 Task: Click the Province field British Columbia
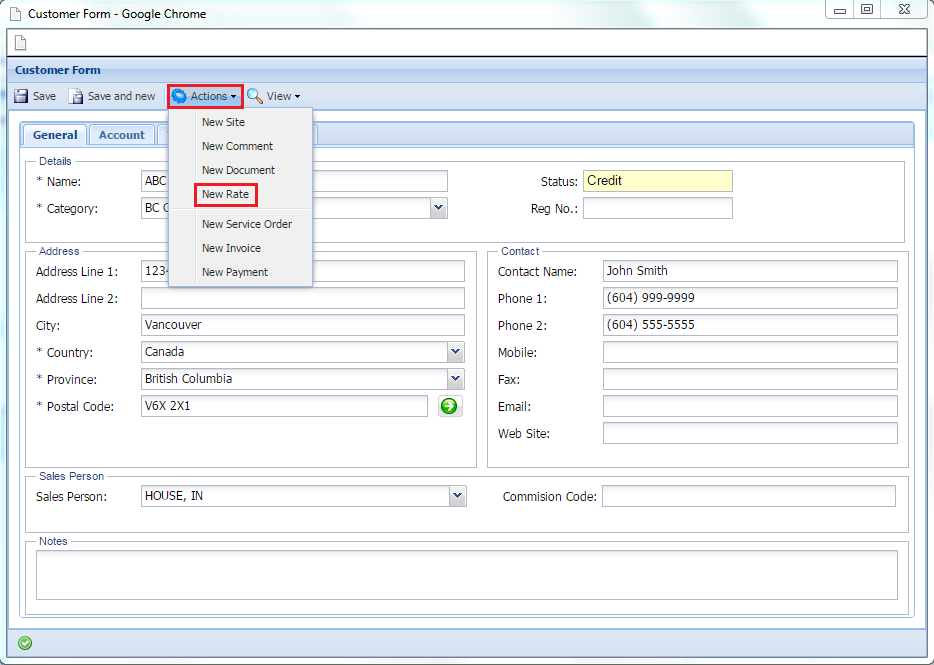[294, 379]
